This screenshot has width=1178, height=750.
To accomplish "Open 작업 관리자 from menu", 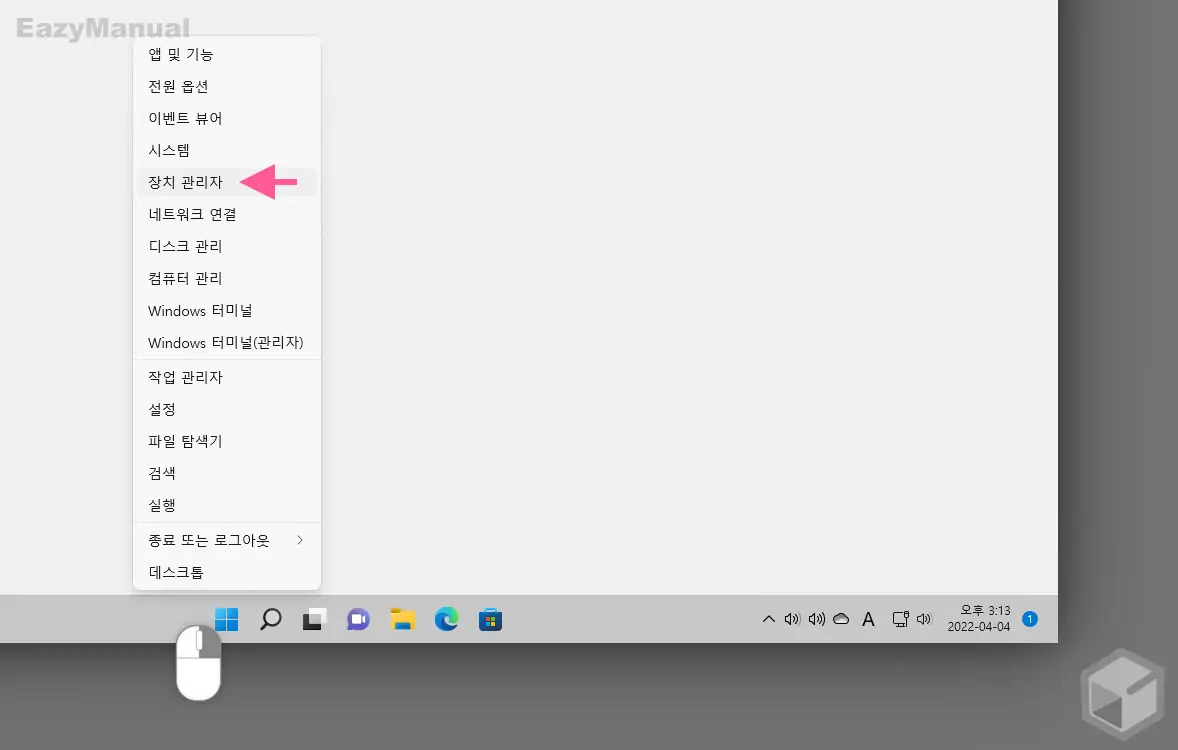I will tap(227, 377).
